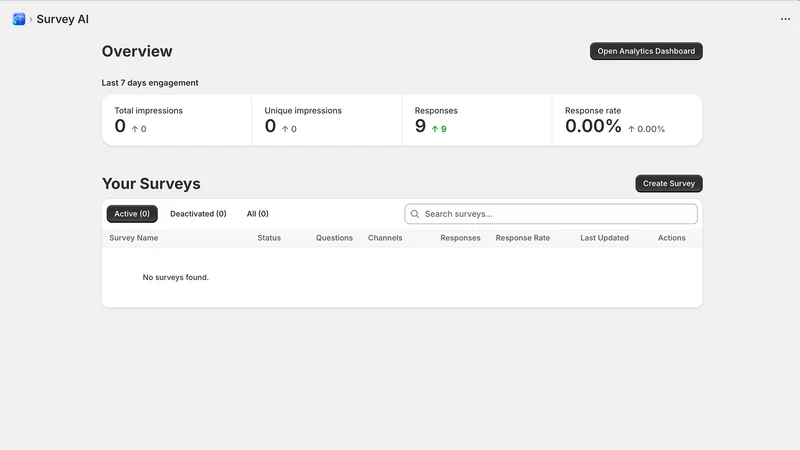Click the Responses count of 9
Screen dimensions: 800x450
tap(420, 126)
